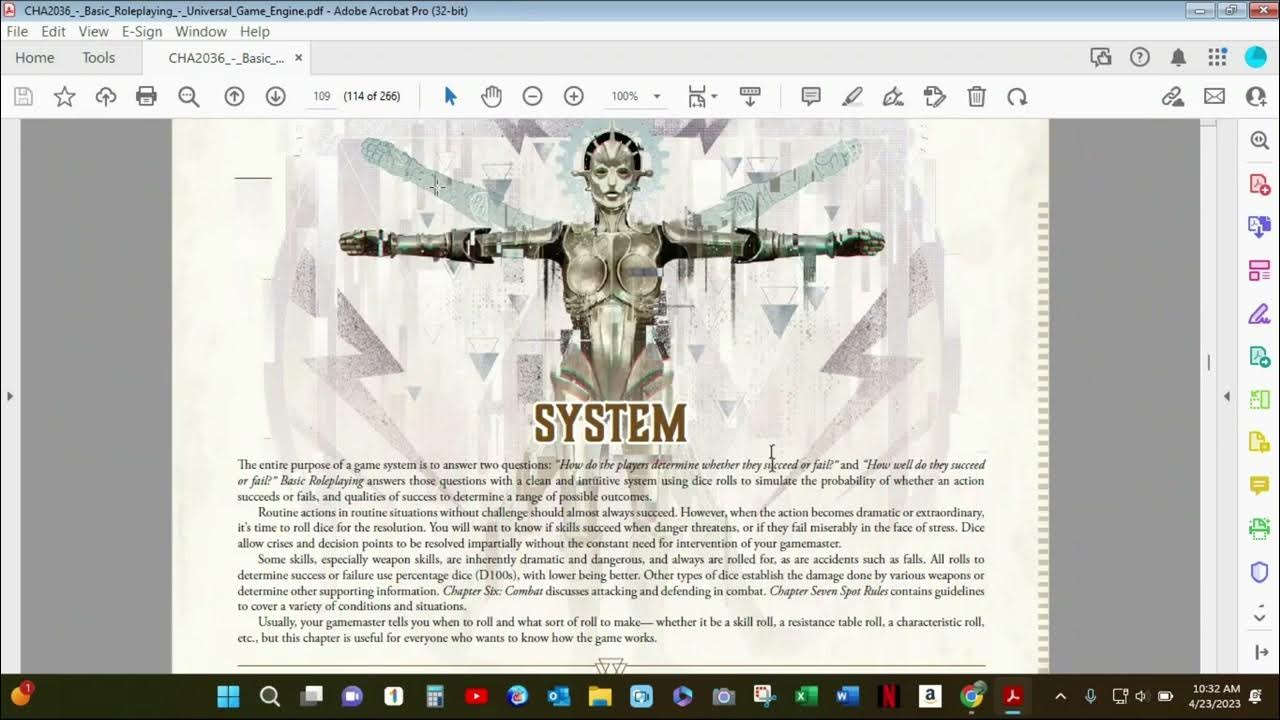The height and width of the screenshot is (720, 1280).
Task: Open the File menu
Action: [17, 31]
